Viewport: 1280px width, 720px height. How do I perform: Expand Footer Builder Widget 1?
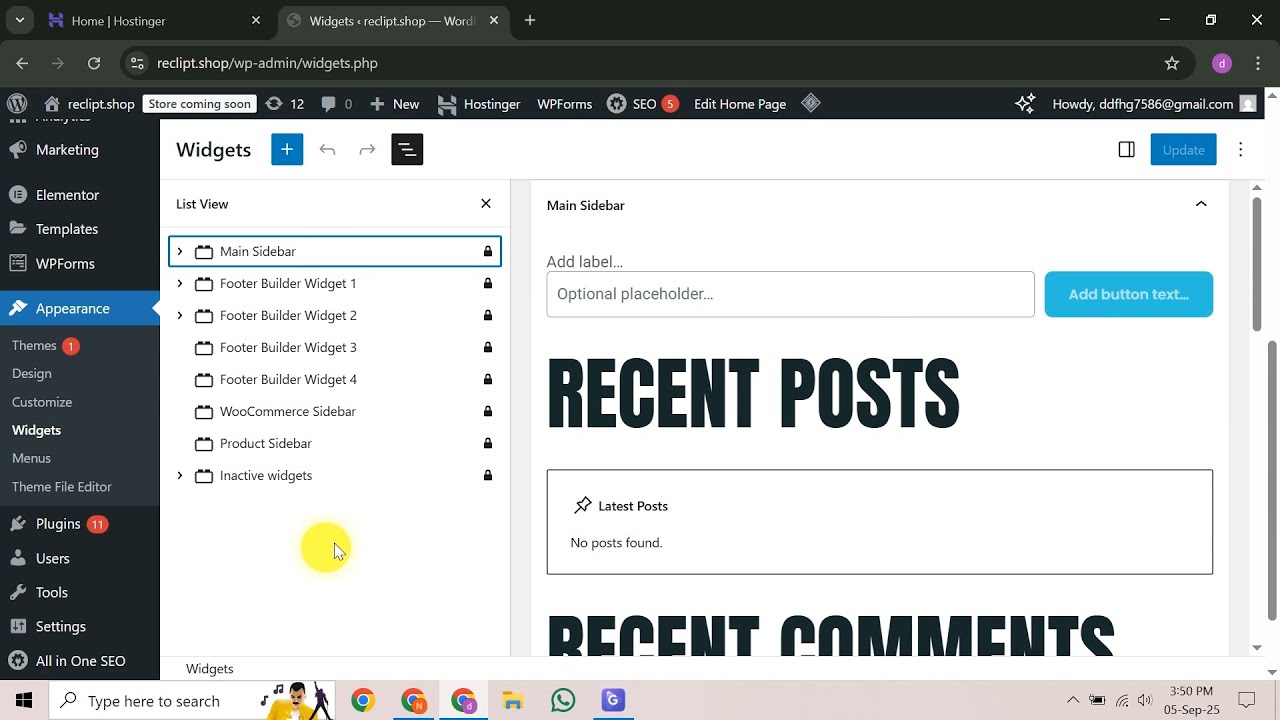pos(180,283)
